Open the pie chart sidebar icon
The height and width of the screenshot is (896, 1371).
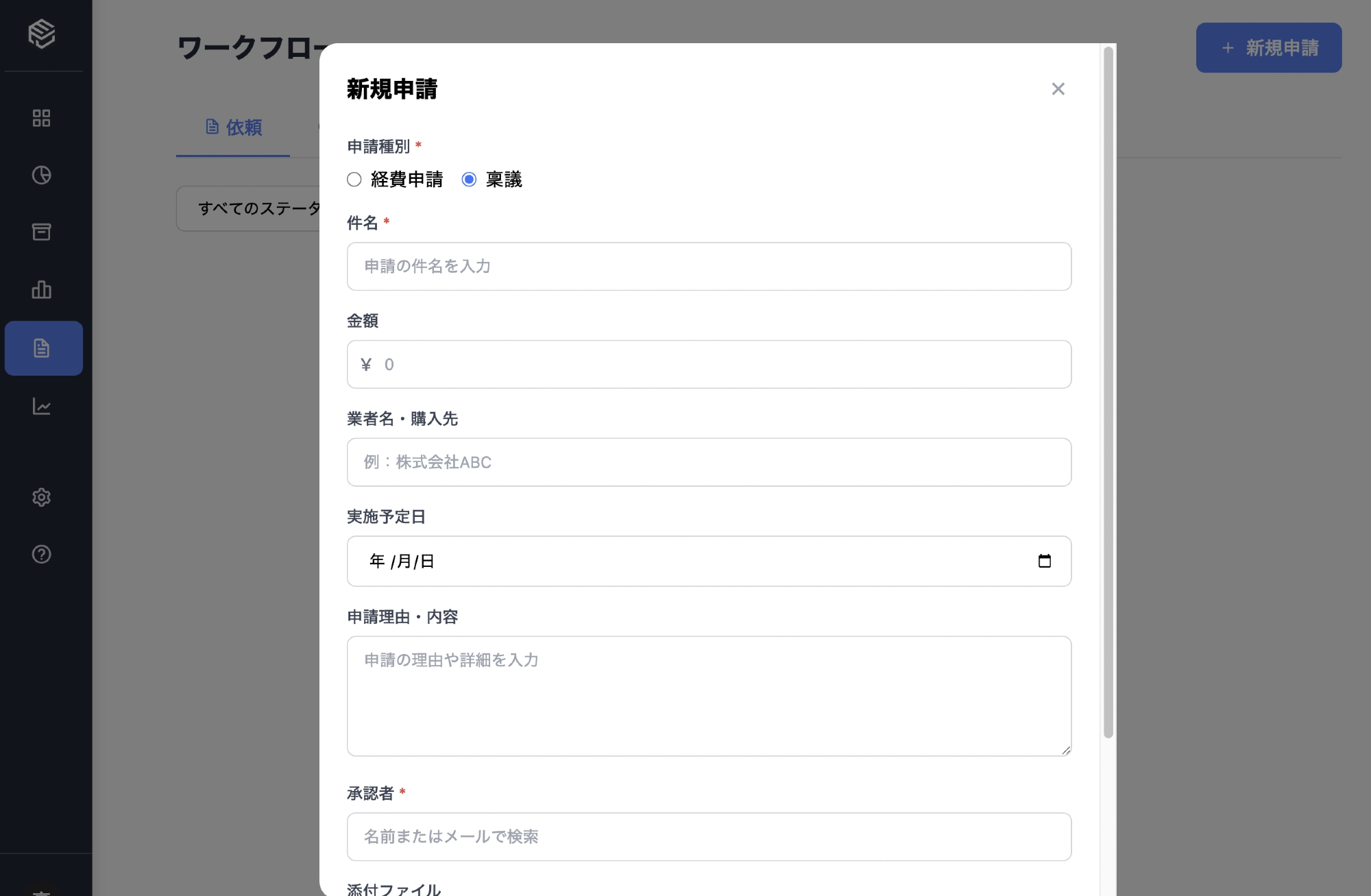(x=41, y=175)
